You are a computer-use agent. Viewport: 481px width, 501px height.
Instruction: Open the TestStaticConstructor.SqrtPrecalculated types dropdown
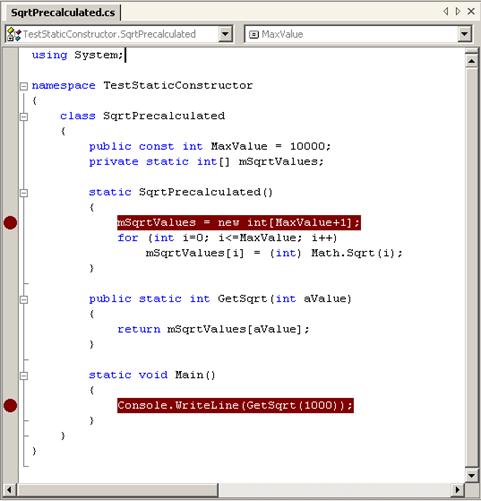click(225, 34)
